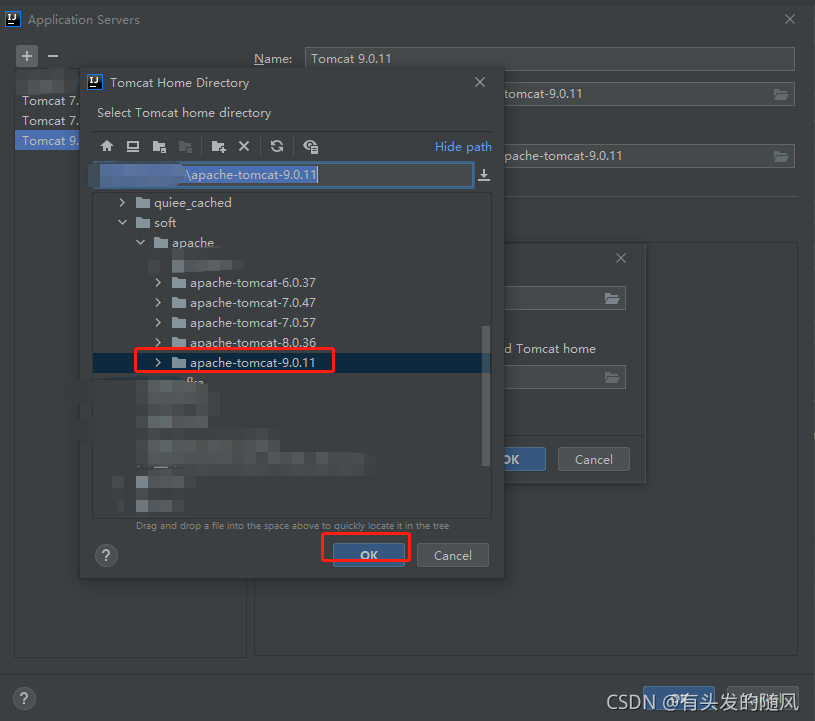Expand apache-tomcat-9.0.11 folder

click(158, 362)
